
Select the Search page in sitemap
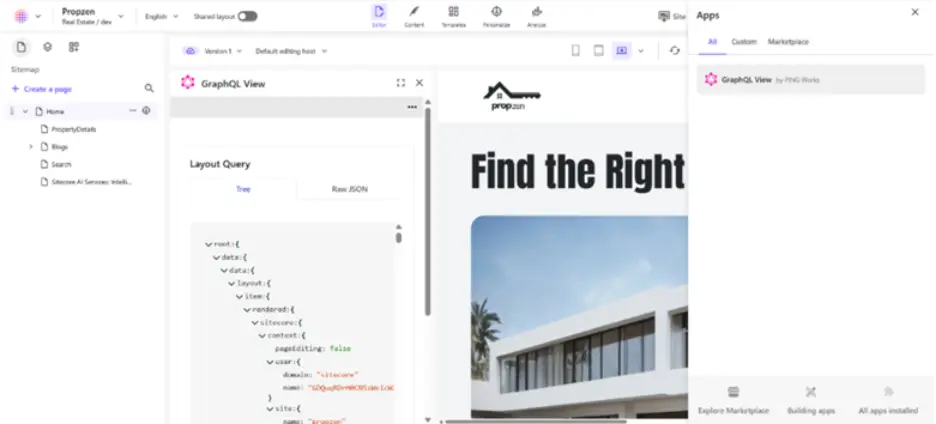[61, 164]
